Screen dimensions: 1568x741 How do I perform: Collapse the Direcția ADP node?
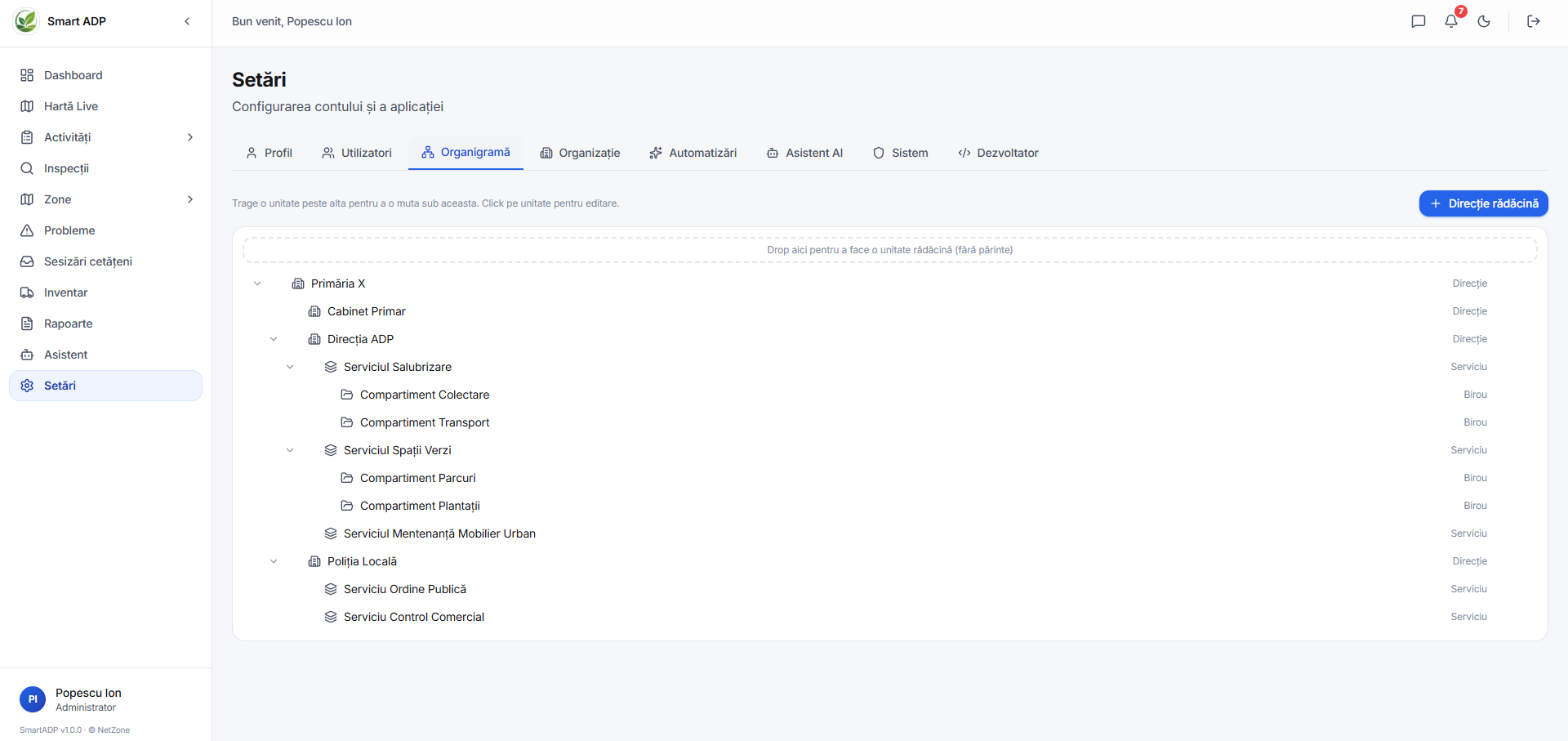pyautogui.click(x=274, y=339)
